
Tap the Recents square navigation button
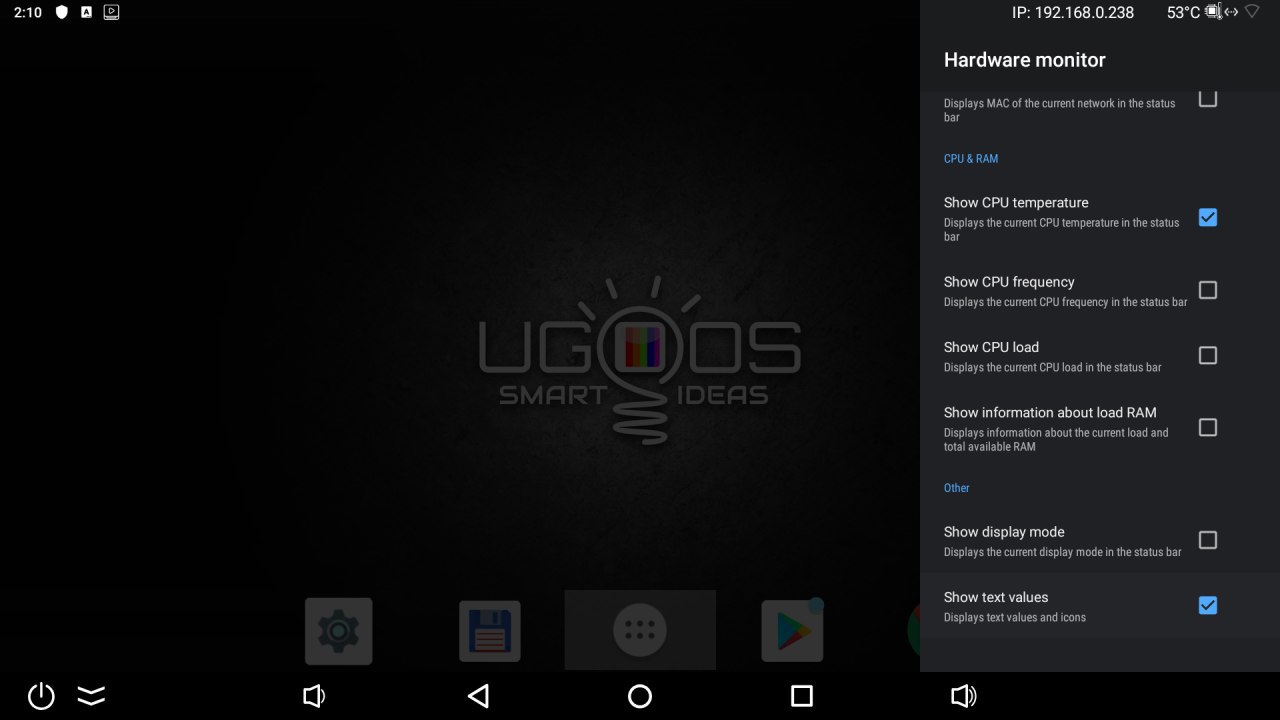pyautogui.click(x=802, y=696)
